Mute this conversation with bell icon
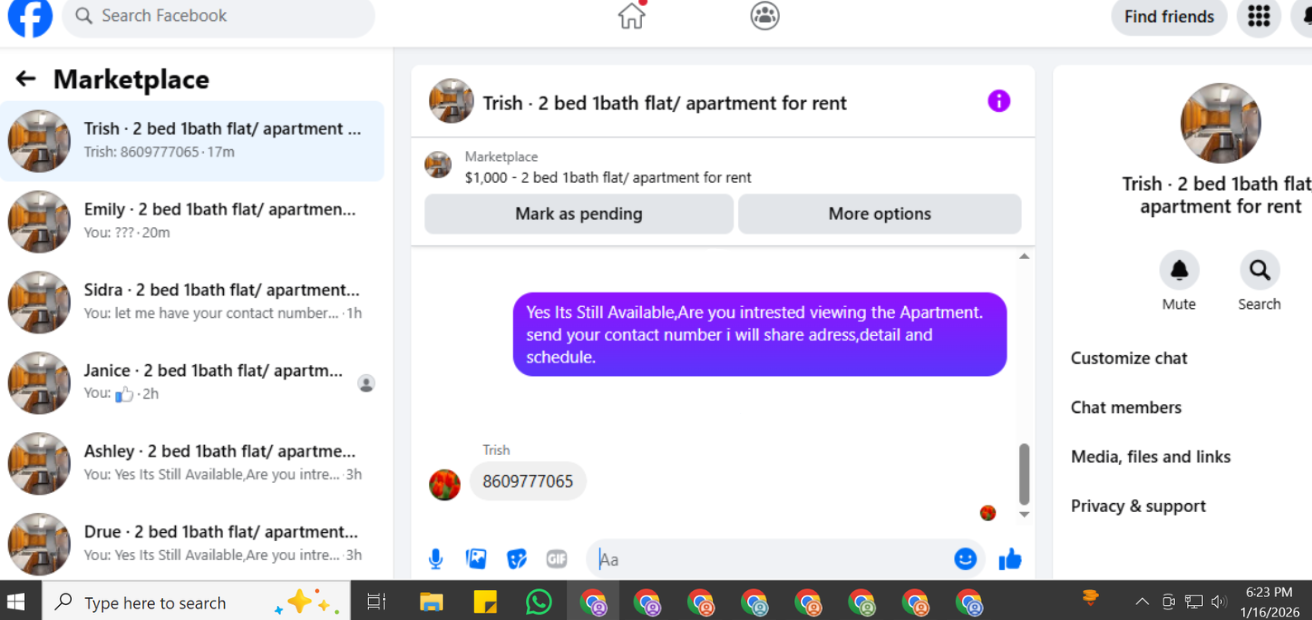The width and height of the screenshot is (1312, 620). coord(1179,270)
